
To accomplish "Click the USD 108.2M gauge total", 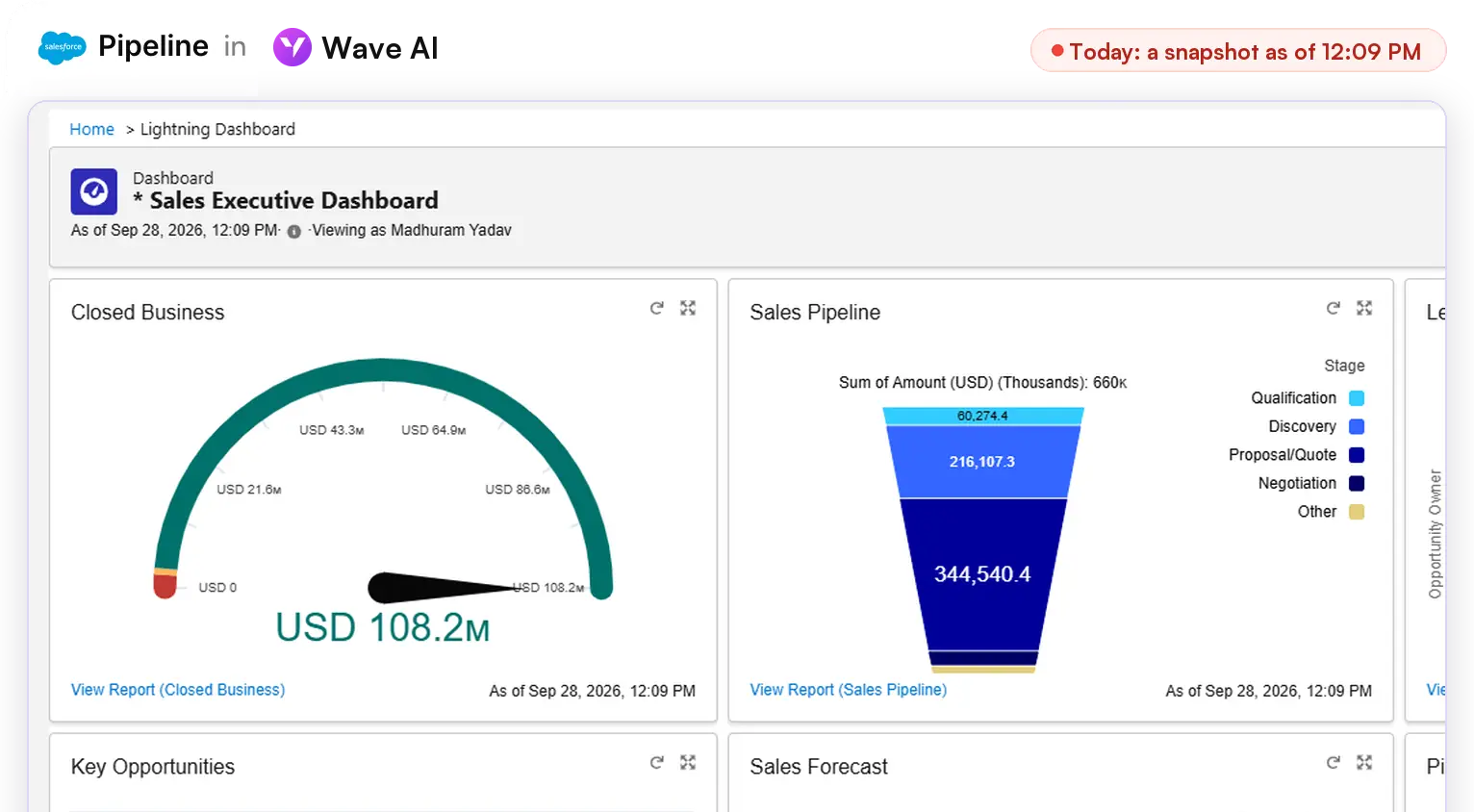I will (383, 627).
